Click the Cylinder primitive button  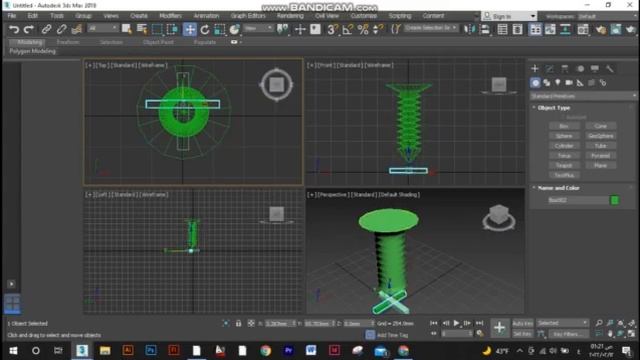564,146
